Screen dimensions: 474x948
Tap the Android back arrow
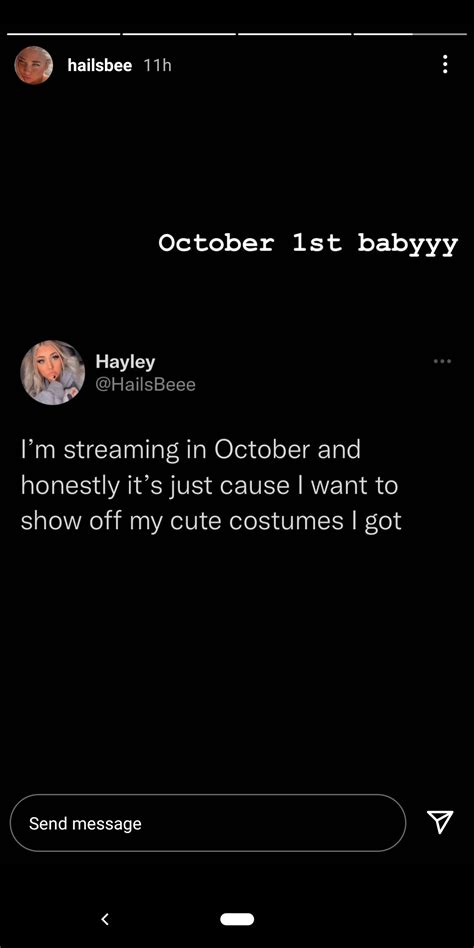[x=105, y=920]
